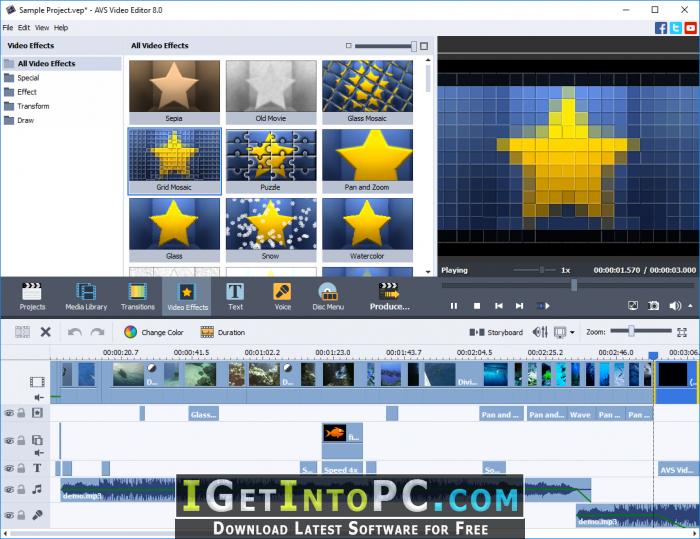The image size is (700, 539).
Task: Select the Video Effects button
Action: tap(188, 297)
